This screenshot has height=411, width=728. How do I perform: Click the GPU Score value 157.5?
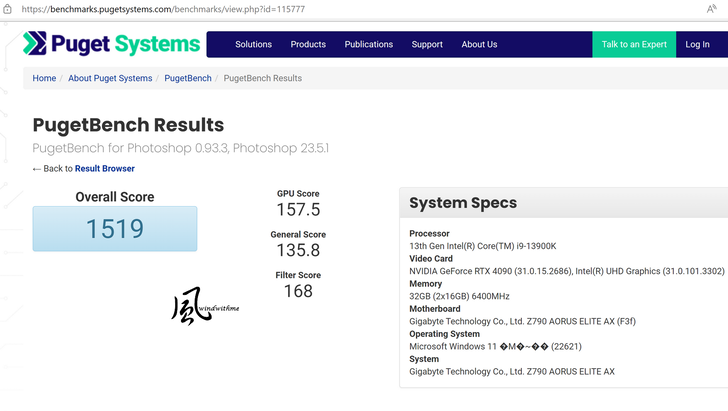[x=298, y=210]
